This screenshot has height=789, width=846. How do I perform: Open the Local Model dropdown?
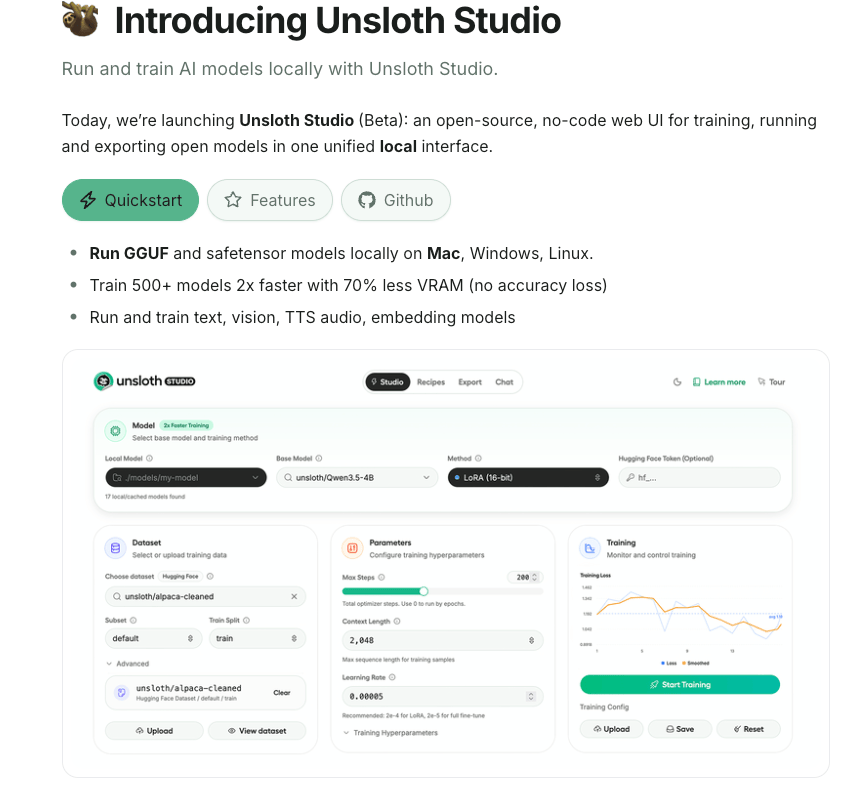(186, 478)
